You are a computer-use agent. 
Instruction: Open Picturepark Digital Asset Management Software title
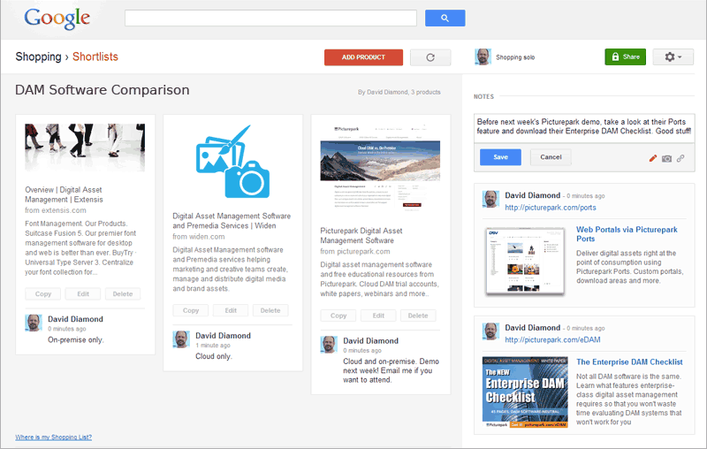(361, 236)
